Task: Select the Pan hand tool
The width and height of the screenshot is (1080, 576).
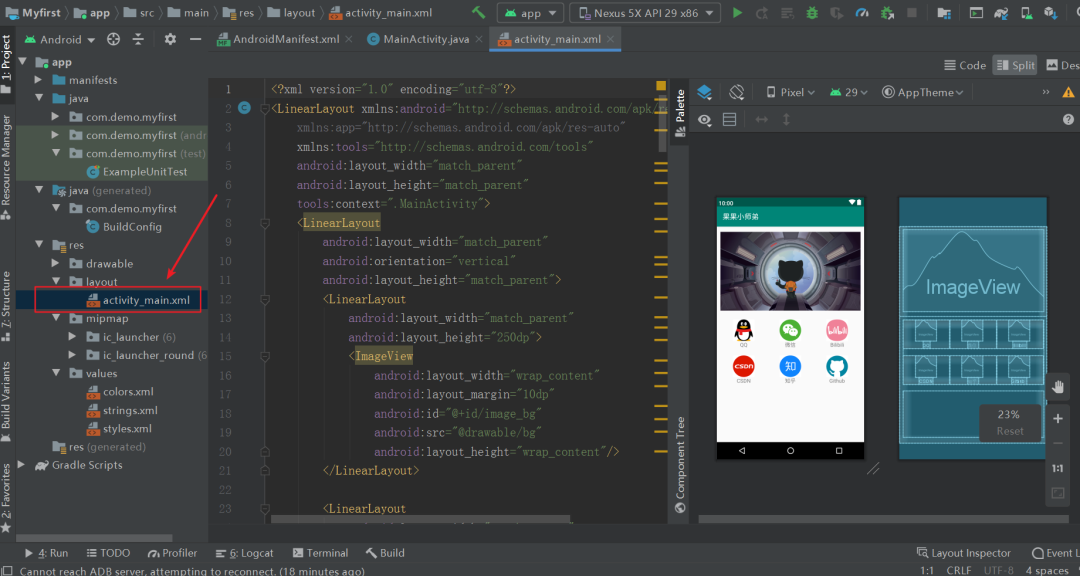Action: 1058,387
